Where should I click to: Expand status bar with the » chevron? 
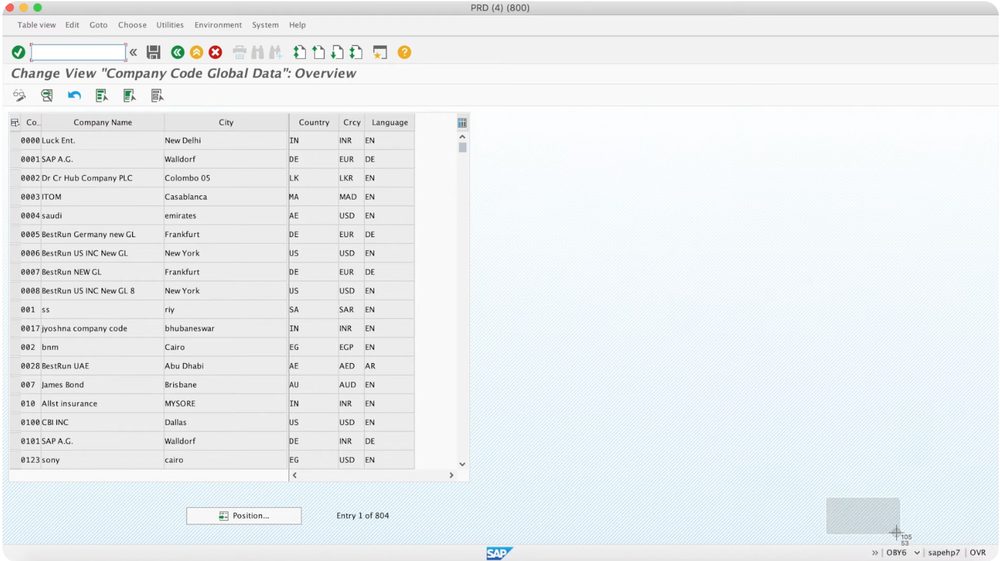(874, 553)
